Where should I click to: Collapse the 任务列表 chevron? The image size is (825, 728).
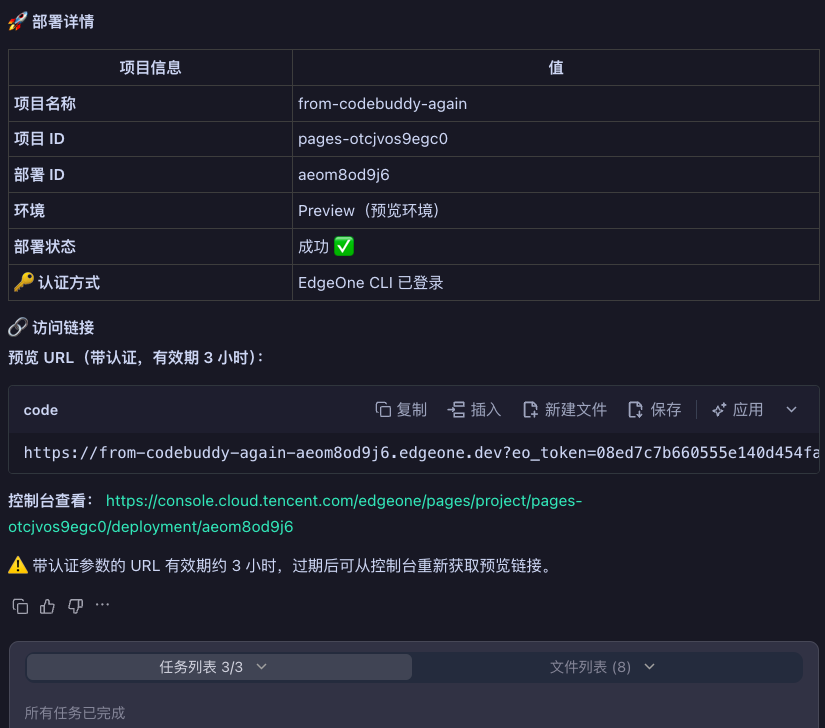(261, 667)
